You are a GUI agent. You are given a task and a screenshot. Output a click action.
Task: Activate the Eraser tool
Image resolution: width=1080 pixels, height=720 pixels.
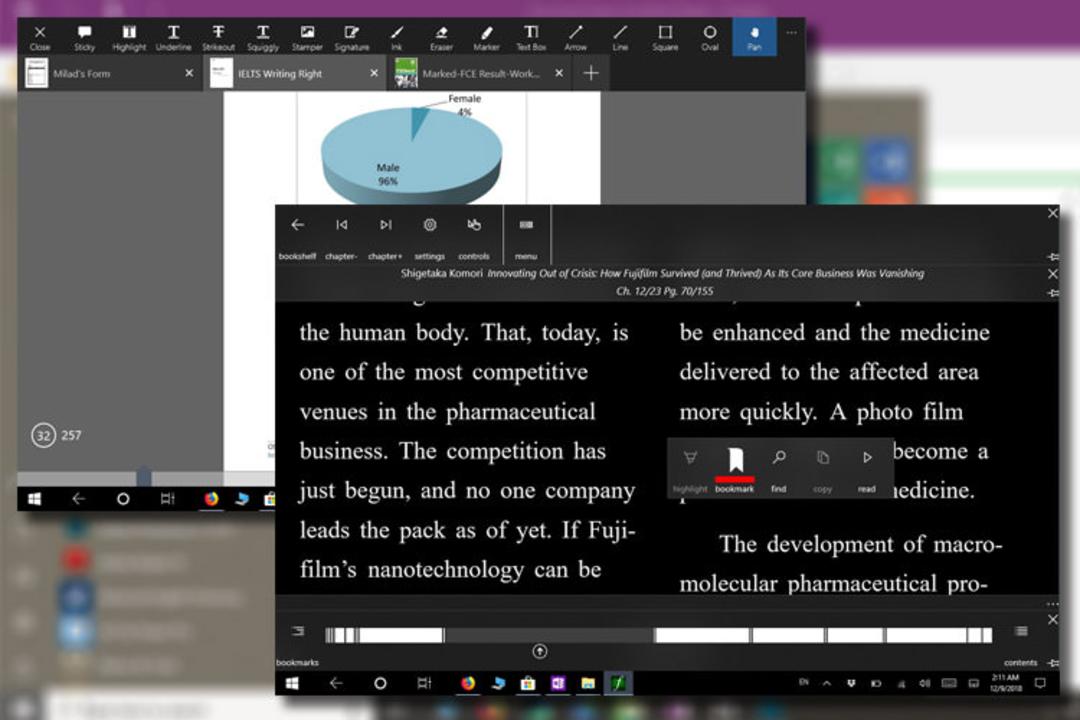pyautogui.click(x=442, y=38)
